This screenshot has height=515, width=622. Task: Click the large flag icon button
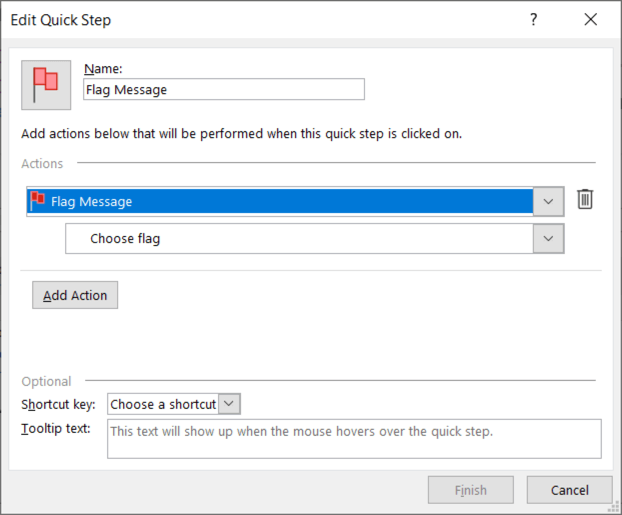coord(46,84)
